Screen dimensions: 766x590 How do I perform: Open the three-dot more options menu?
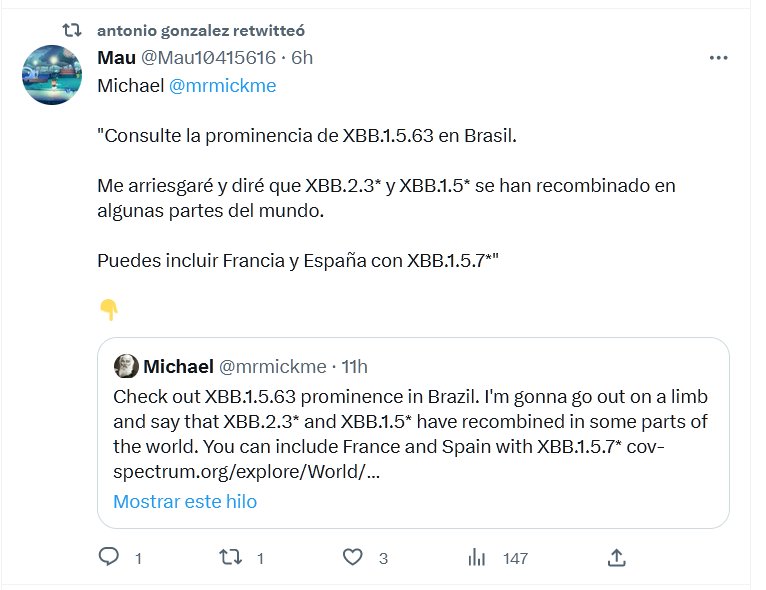pyautogui.click(x=718, y=58)
